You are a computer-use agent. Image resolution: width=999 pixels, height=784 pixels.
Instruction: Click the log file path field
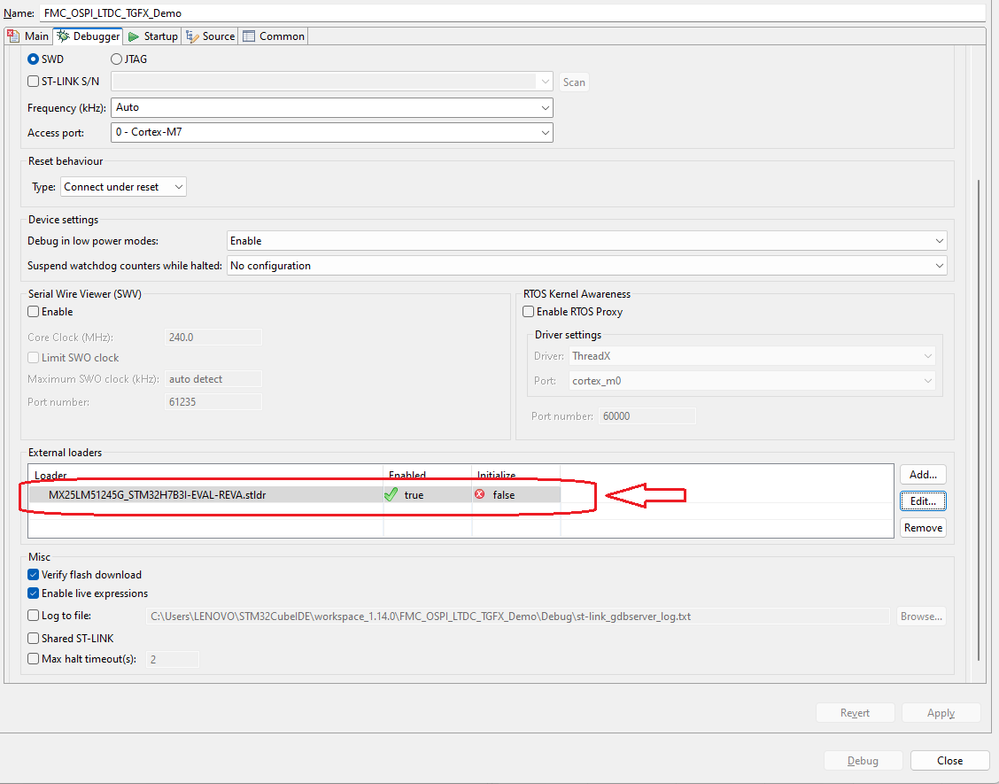pyautogui.click(x=517, y=617)
